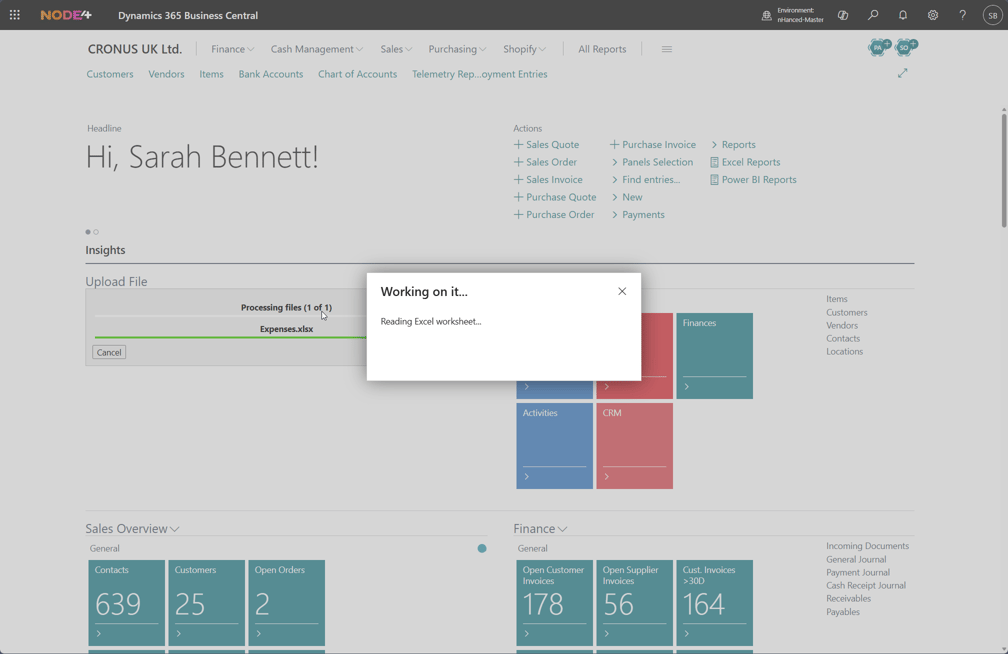Click the SO teams badge icon

point(906,47)
